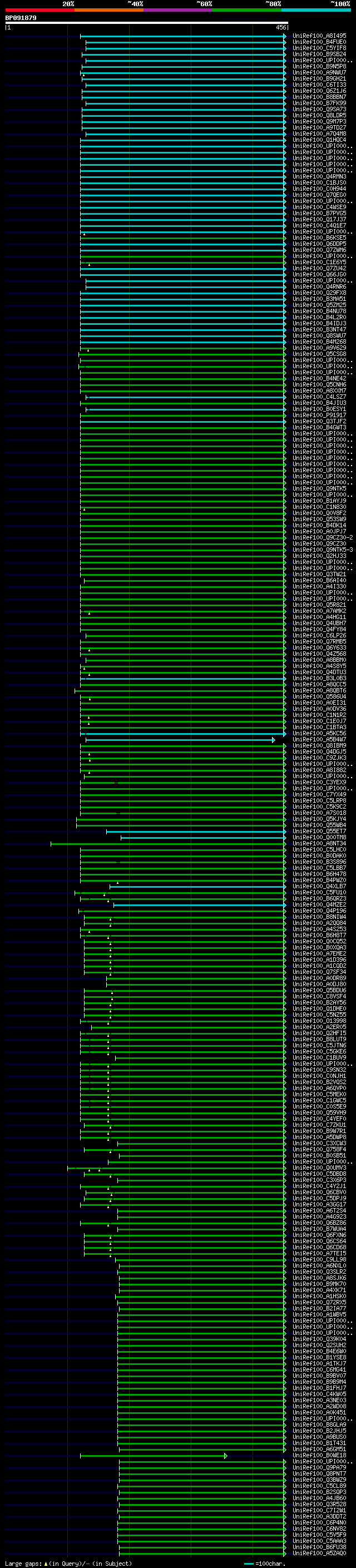Select hit UniRef100_Q5BDU6
The width and height of the screenshot is (356, 1568).
coord(319,990)
